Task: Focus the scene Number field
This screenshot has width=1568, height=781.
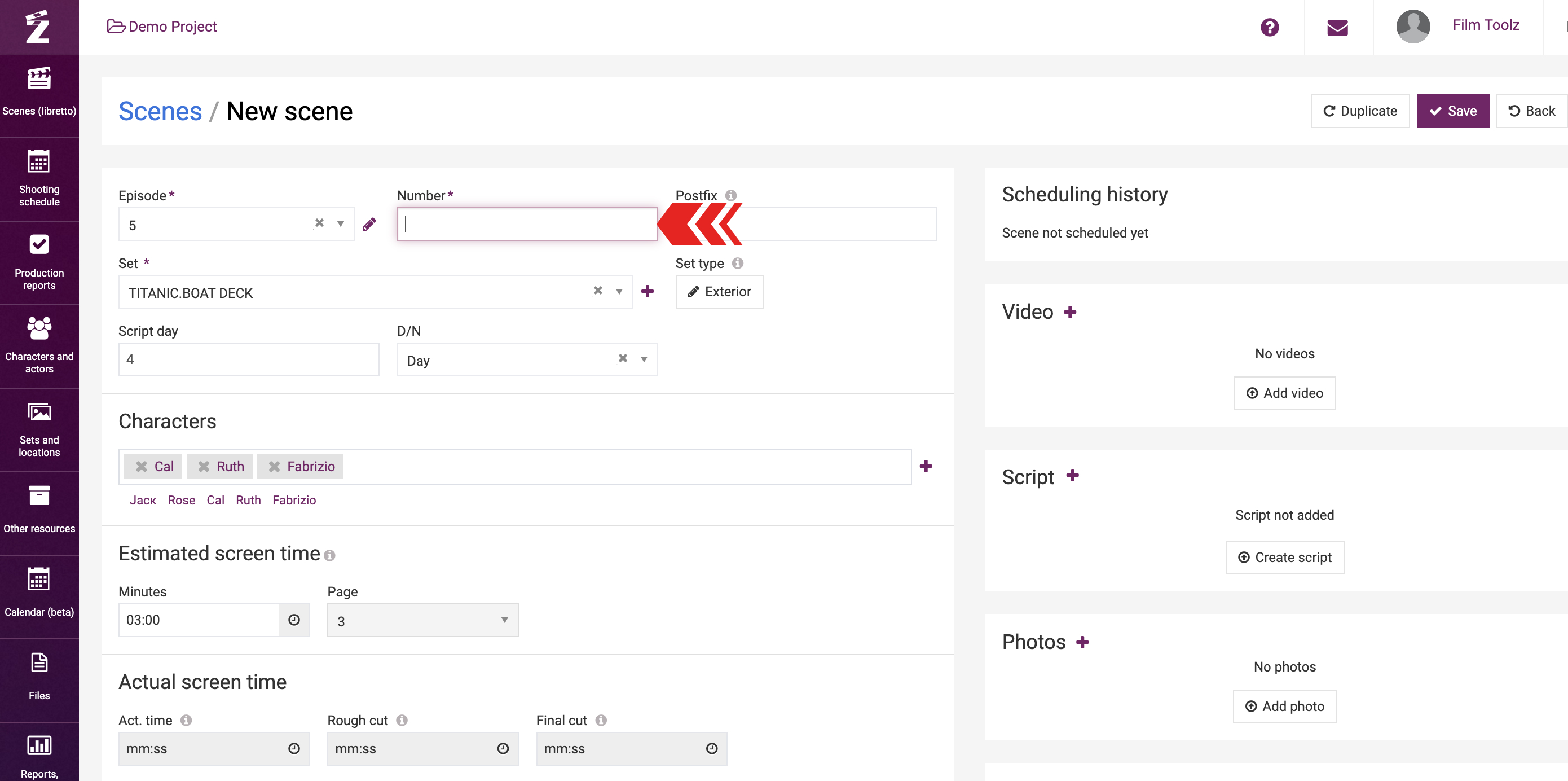Action: pos(527,223)
